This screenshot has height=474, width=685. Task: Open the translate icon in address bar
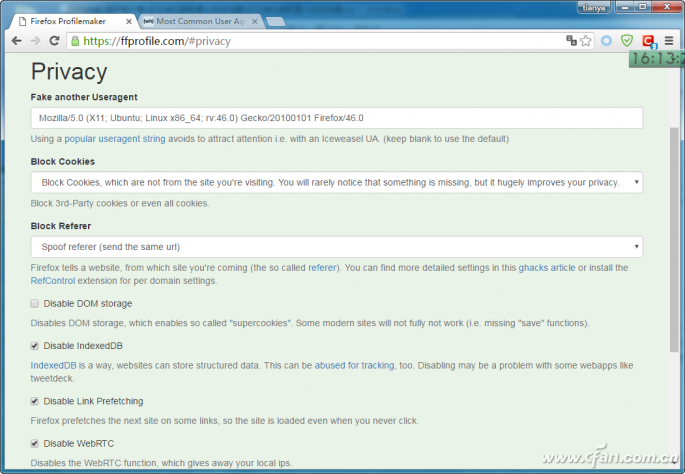pyautogui.click(x=571, y=41)
